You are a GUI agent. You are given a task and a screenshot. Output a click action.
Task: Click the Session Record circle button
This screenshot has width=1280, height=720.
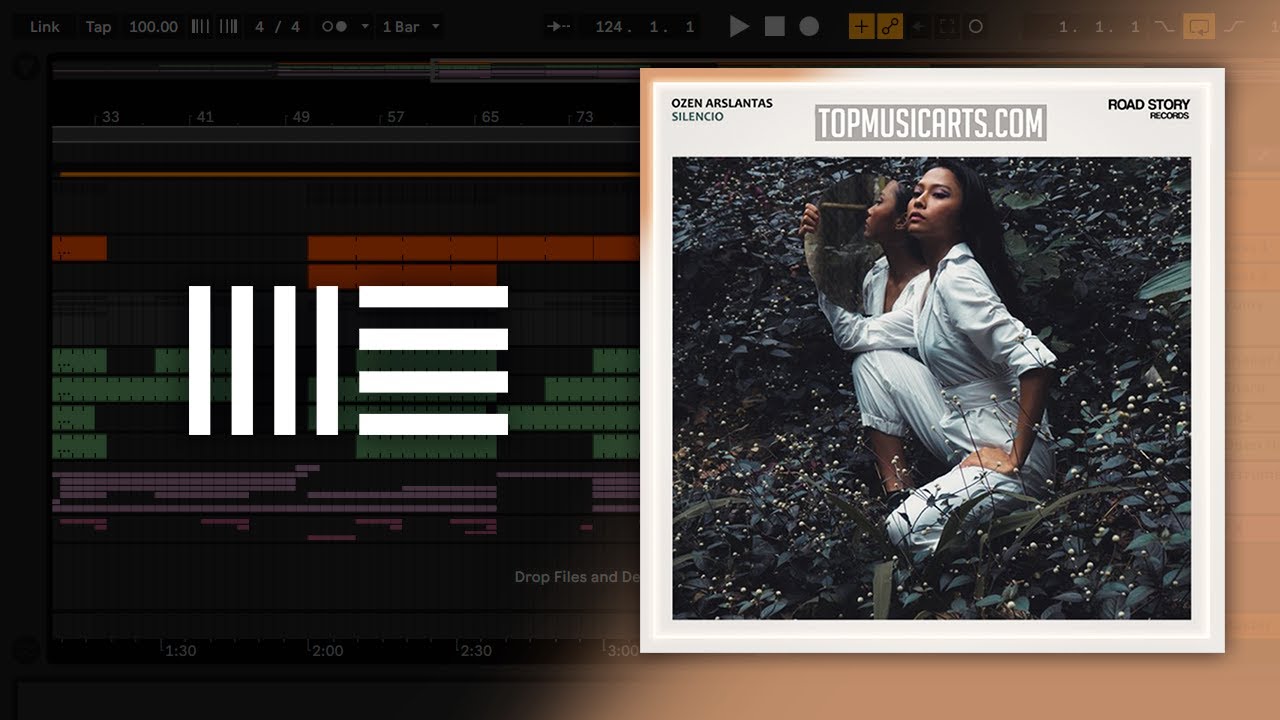click(x=975, y=27)
